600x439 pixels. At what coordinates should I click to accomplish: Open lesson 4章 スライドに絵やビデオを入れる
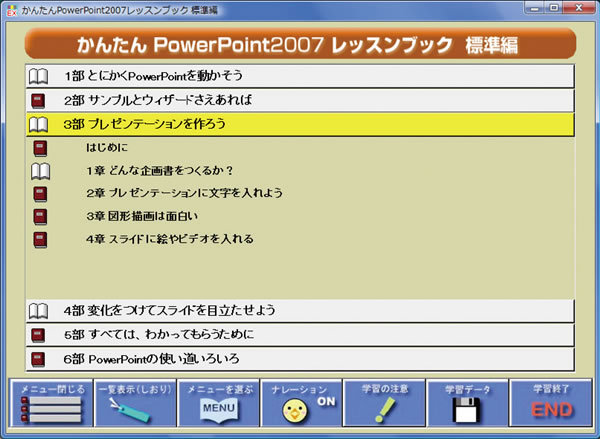[170, 239]
